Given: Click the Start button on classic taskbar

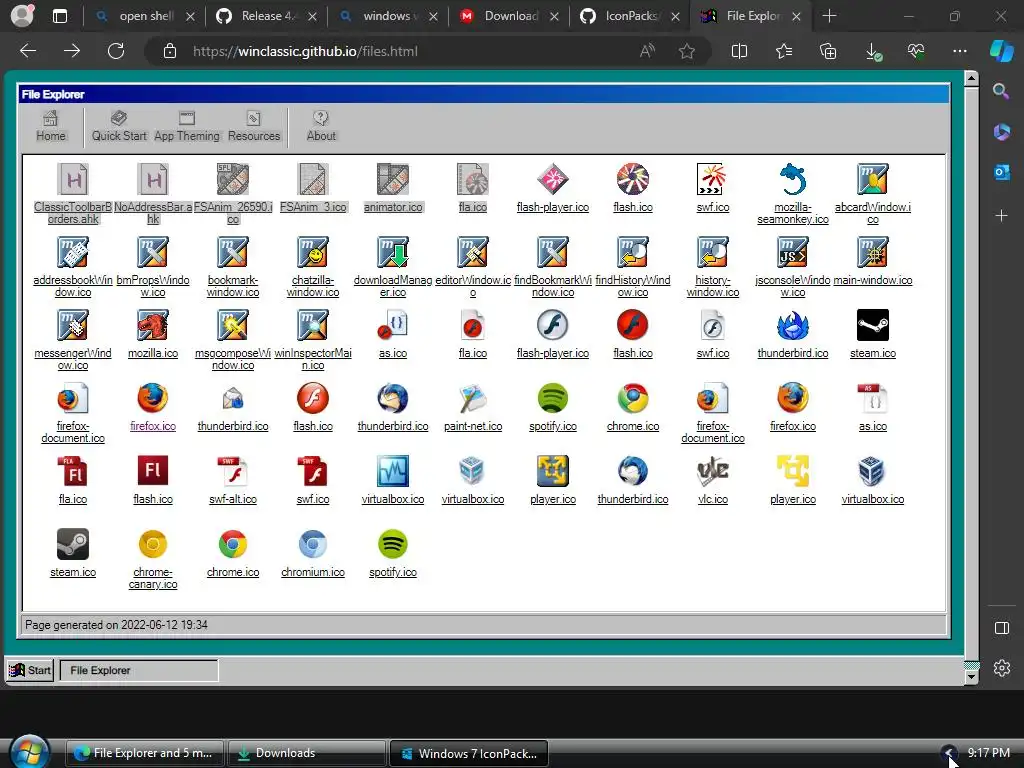Looking at the screenshot, I should click(30, 670).
